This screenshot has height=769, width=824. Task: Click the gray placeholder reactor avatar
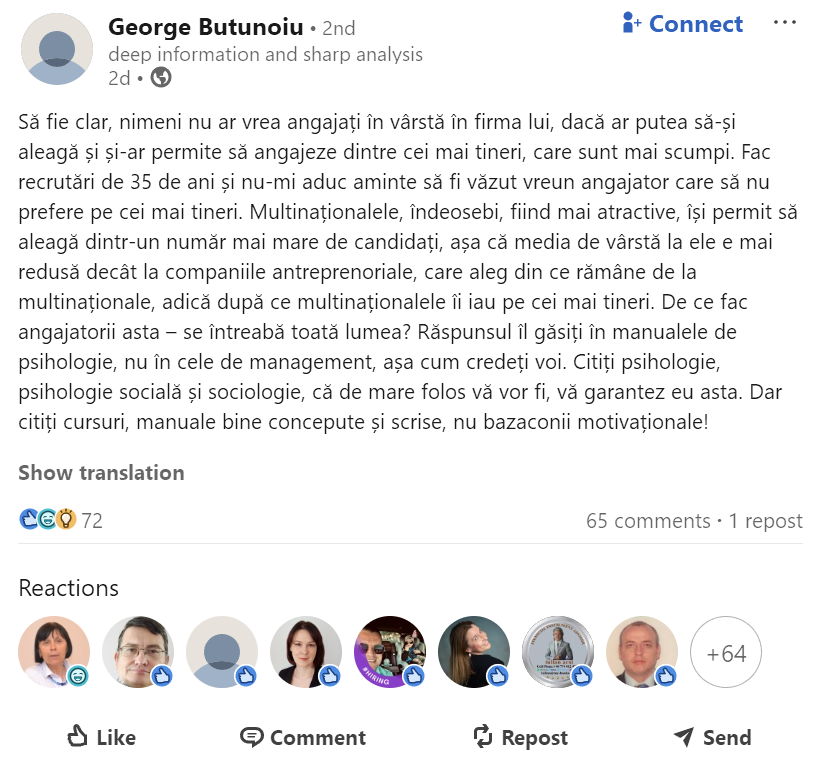(222, 652)
